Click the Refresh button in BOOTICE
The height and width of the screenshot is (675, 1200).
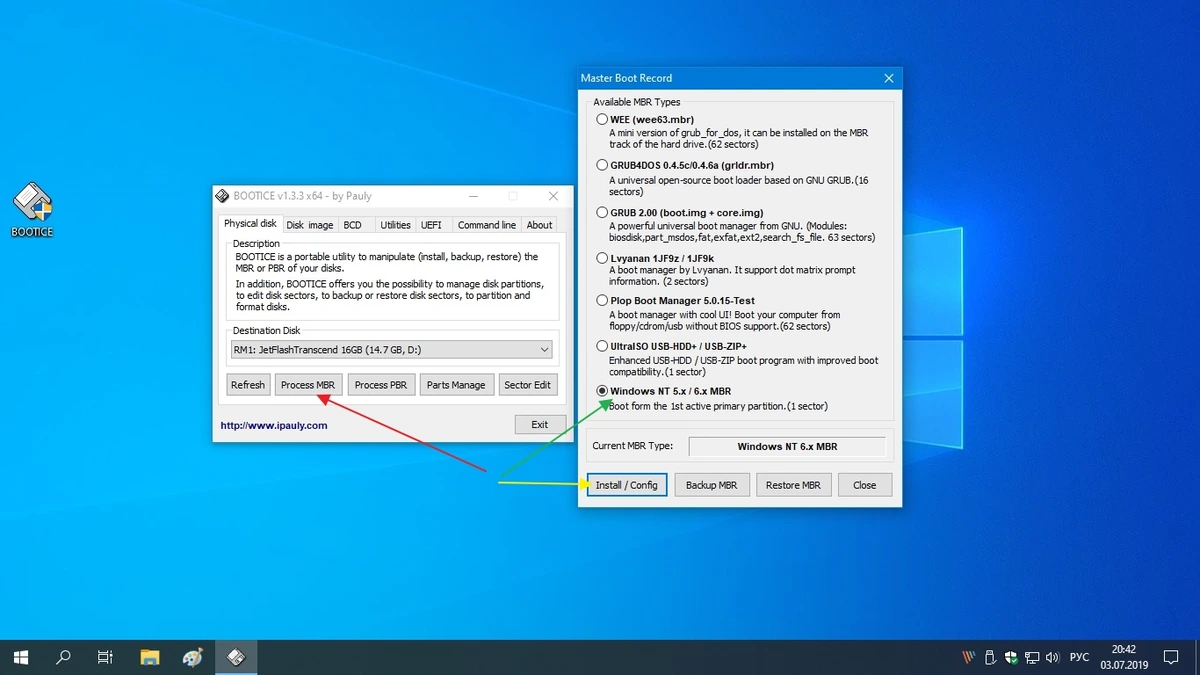tap(248, 385)
